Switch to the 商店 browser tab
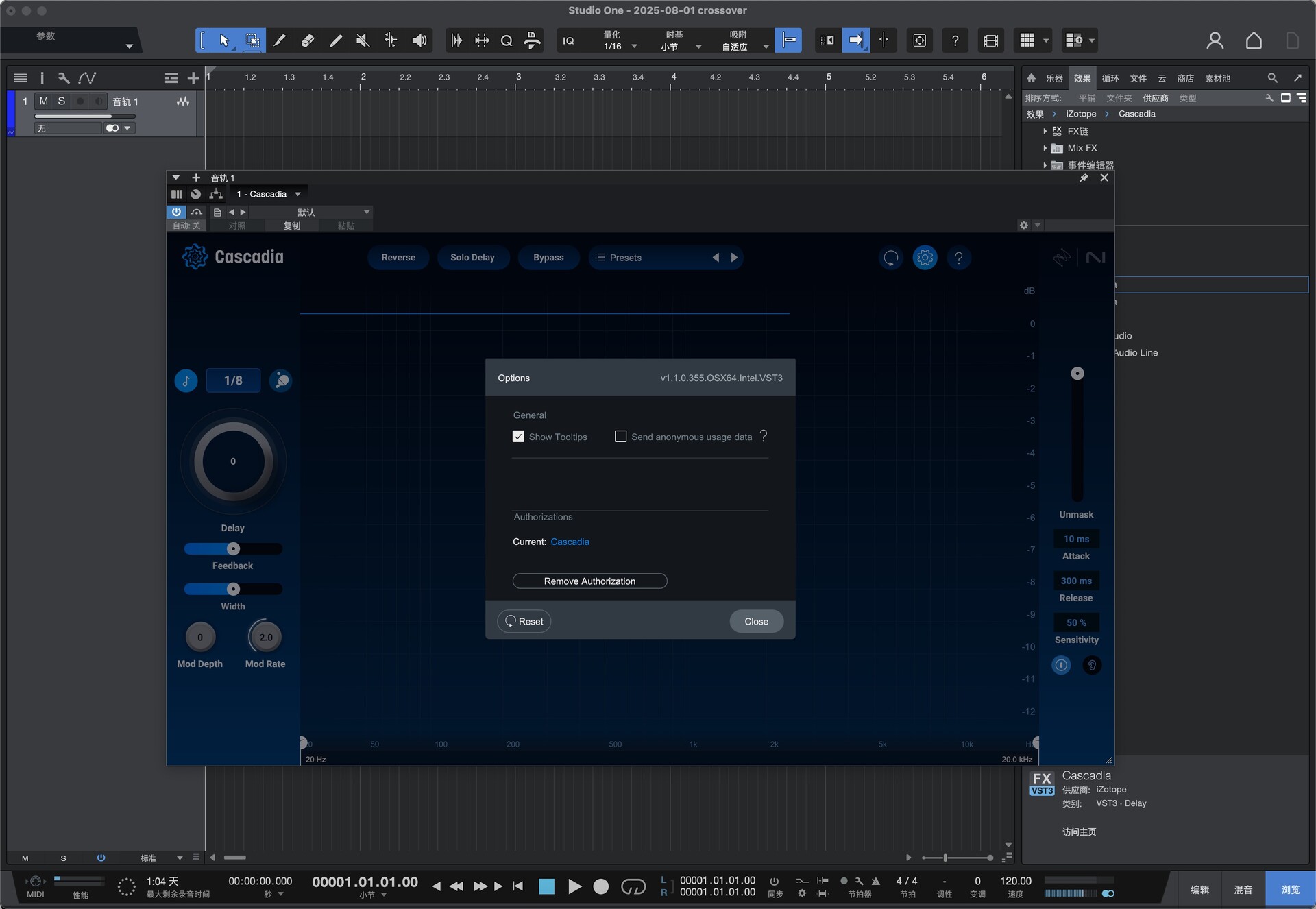This screenshot has height=909, width=1316. click(1185, 78)
